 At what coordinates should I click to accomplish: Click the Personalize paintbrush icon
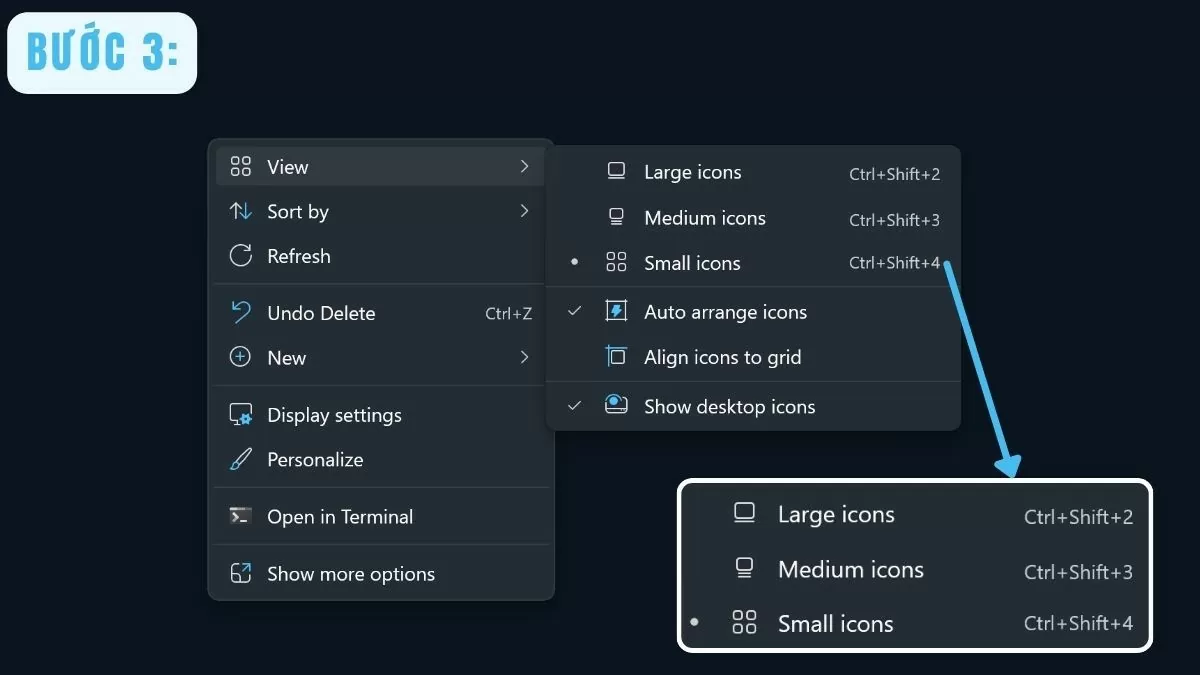click(x=240, y=460)
